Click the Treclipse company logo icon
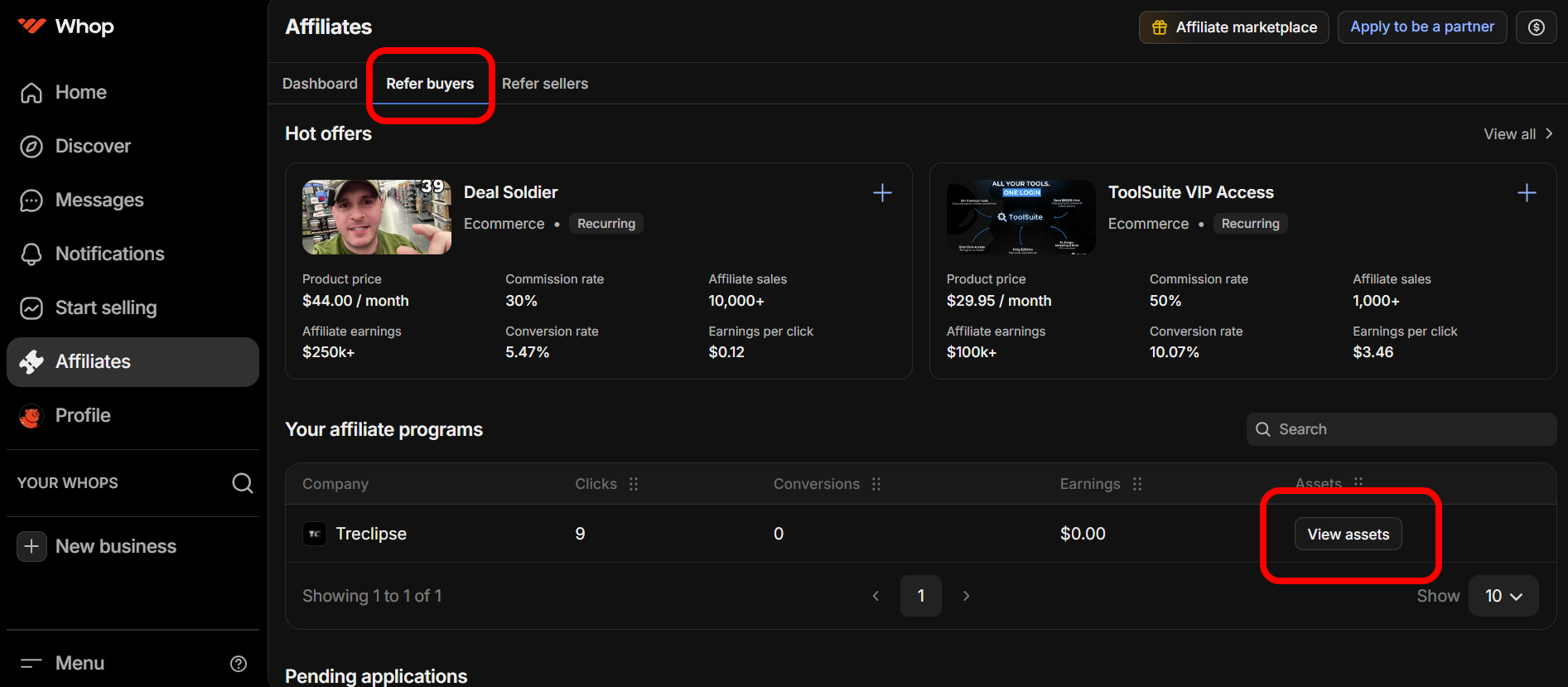The height and width of the screenshot is (687, 1568). pyautogui.click(x=315, y=534)
